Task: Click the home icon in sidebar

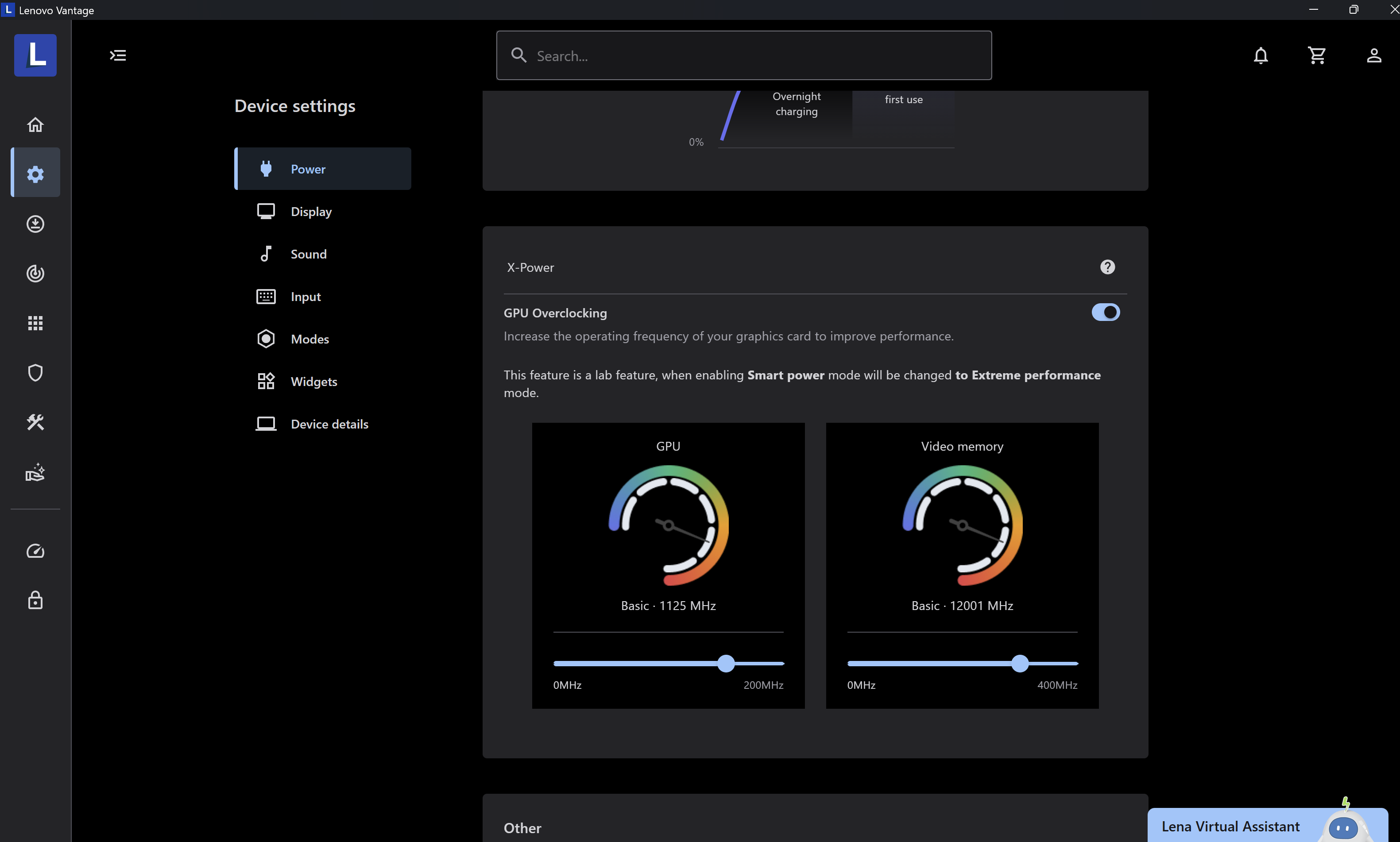Action: pyautogui.click(x=35, y=124)
